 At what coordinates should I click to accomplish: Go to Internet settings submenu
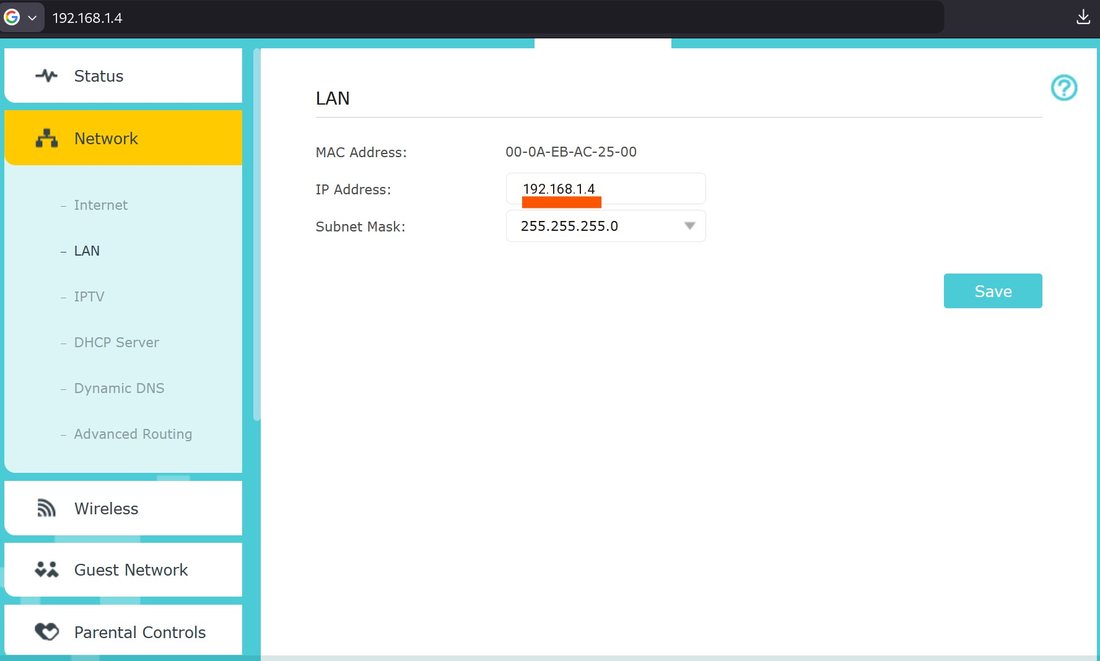pos(100,205)
